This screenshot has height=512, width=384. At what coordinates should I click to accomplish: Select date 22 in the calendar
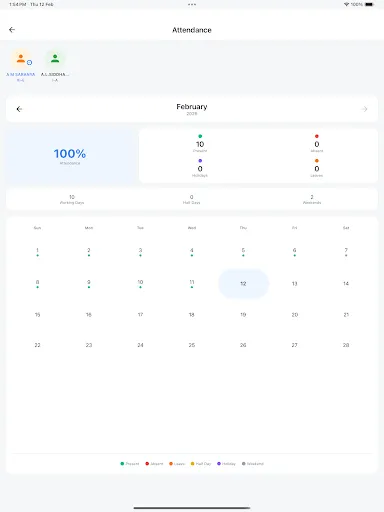coord(37,345)
